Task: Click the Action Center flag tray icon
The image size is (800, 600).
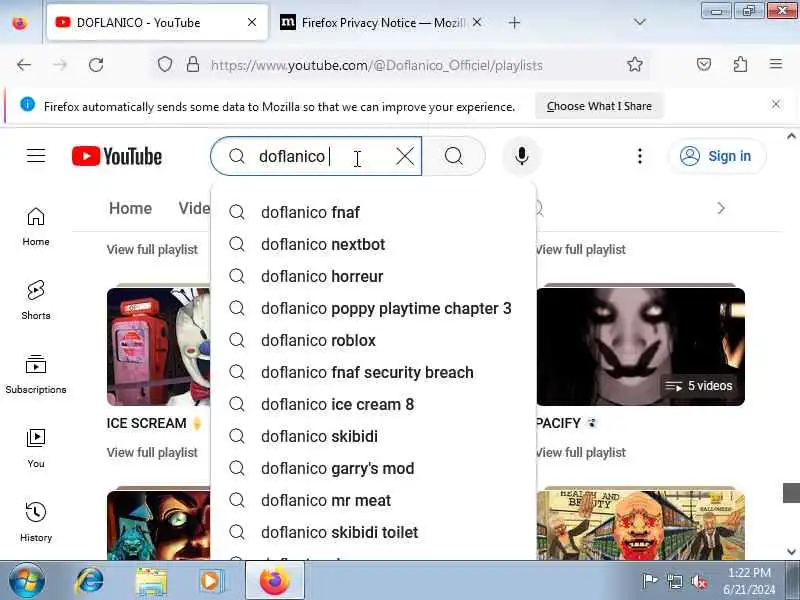Action: pyautogui.click(x=650, y=581)
